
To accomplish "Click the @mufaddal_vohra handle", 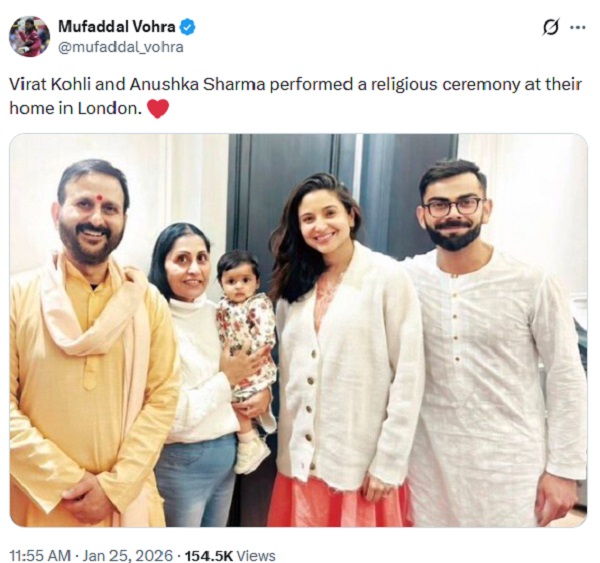I will 120,47.
